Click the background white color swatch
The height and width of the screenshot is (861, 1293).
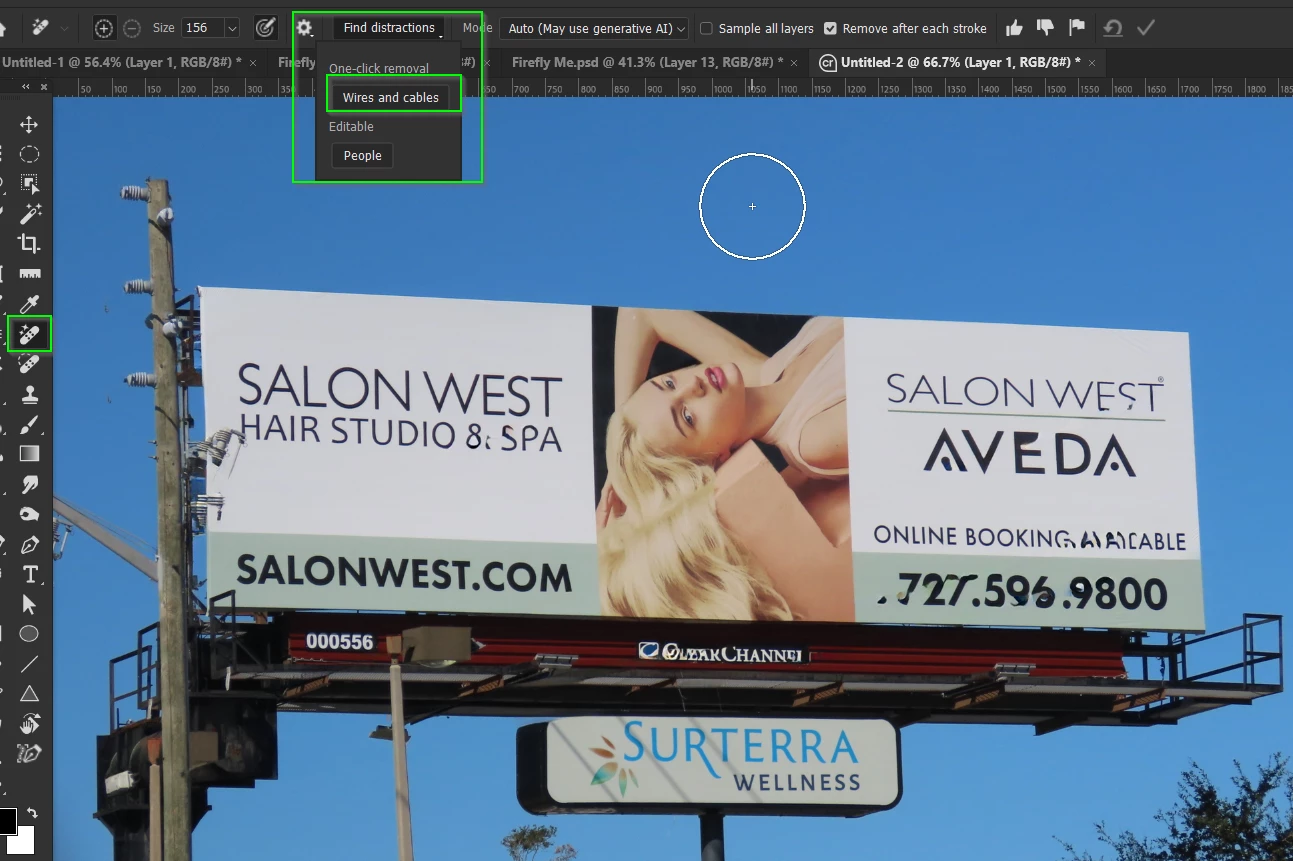coord(21,840)
